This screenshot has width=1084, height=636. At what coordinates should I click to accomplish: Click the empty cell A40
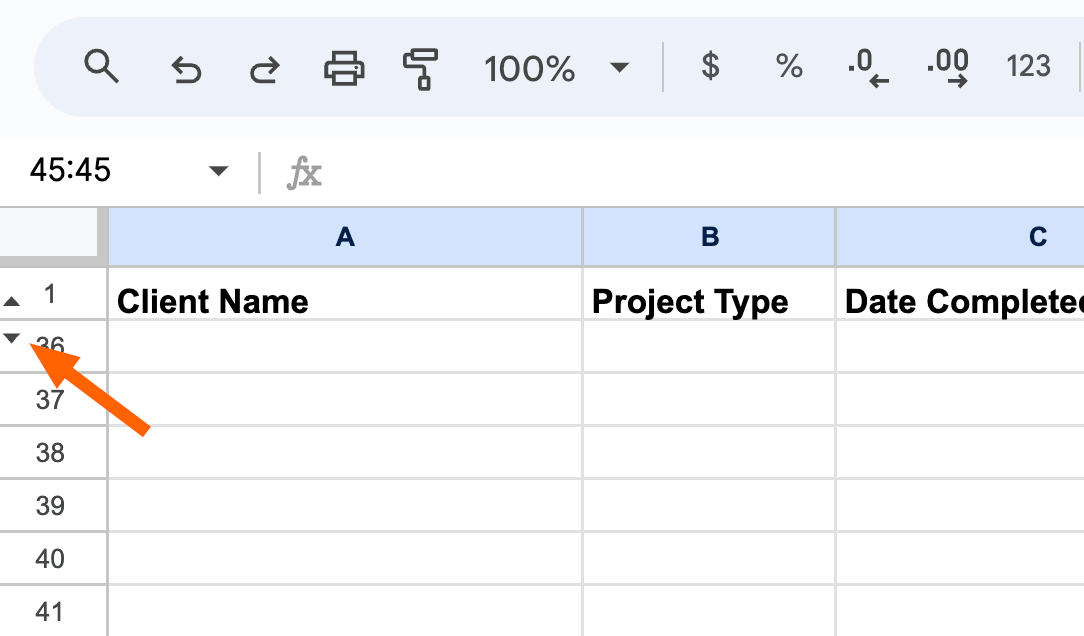345,559
